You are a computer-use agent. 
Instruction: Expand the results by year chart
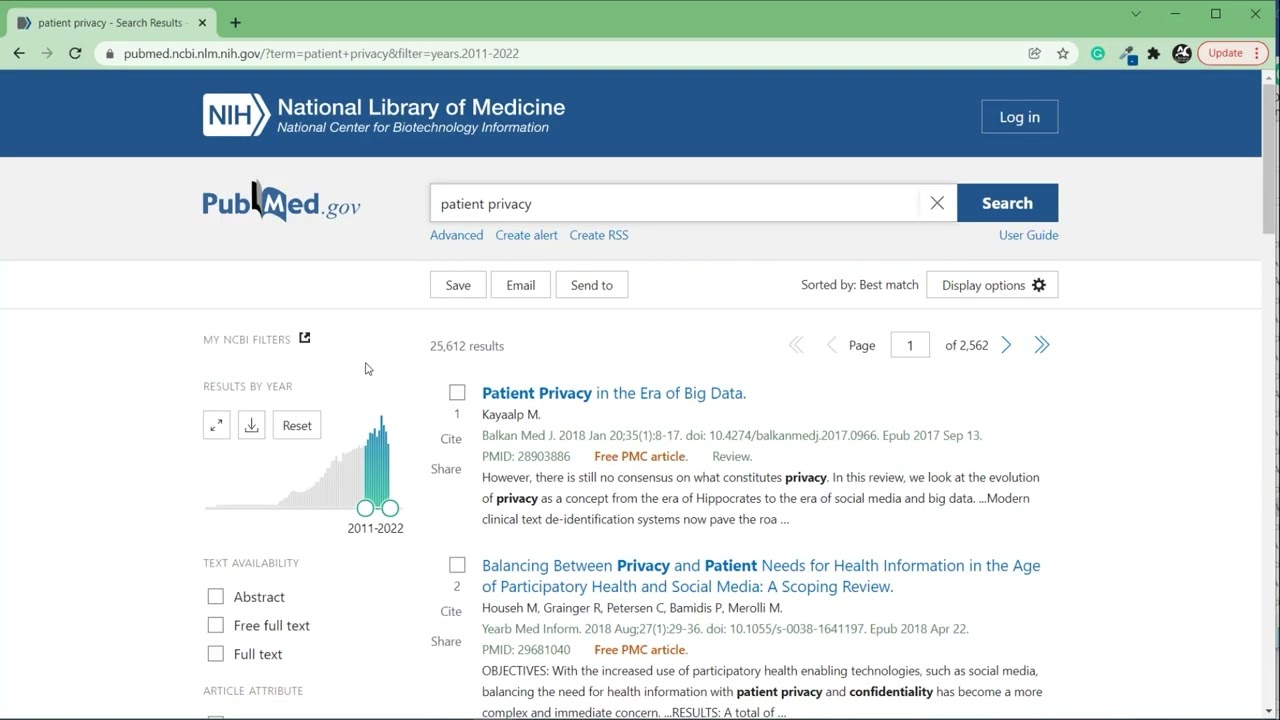click(217, 425)
